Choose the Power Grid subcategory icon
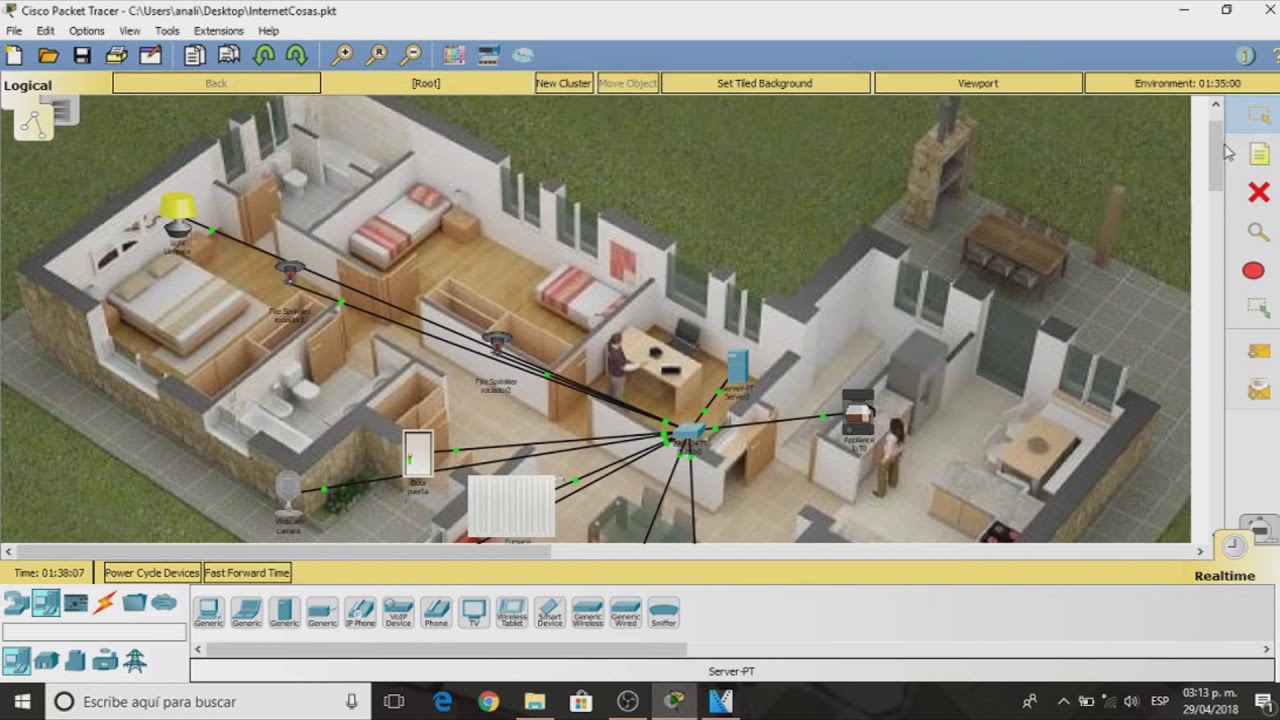 coord(135,660)
